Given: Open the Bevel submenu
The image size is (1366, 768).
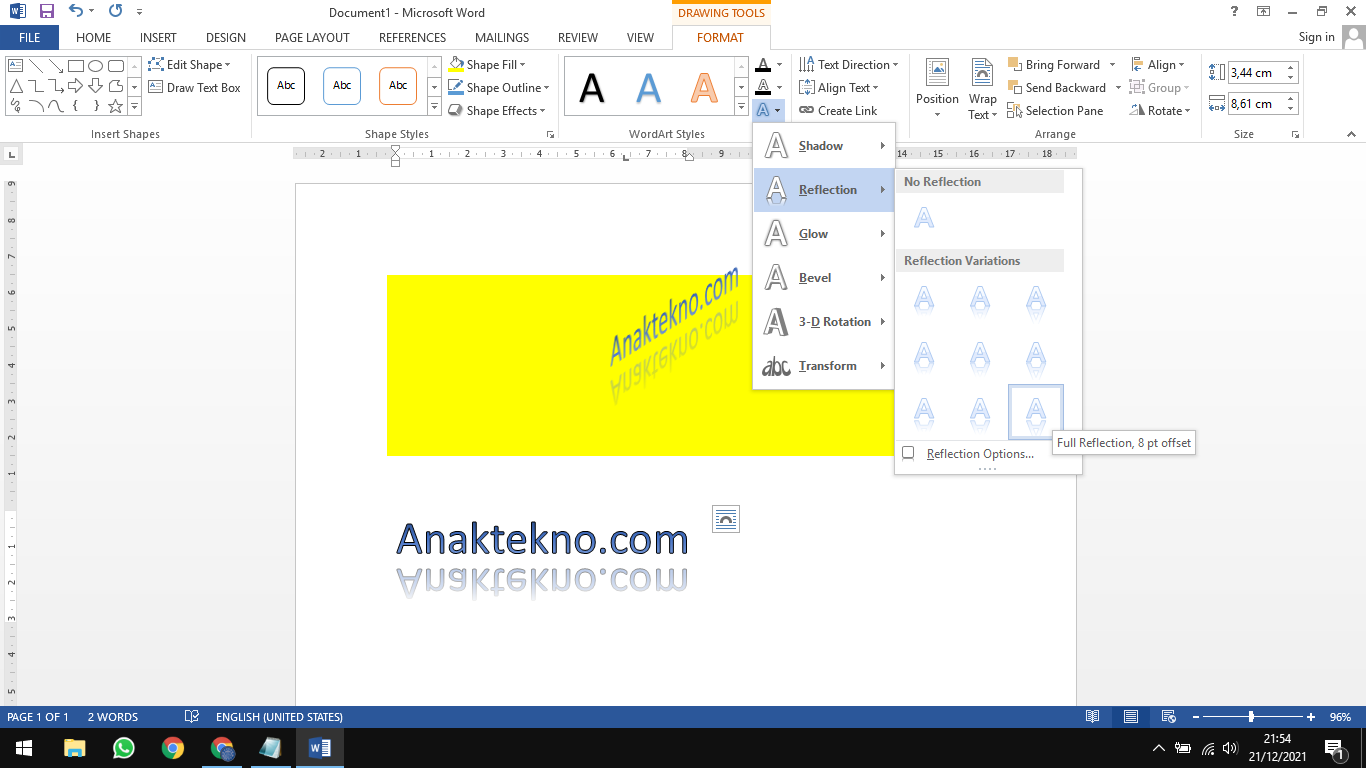Looking at the screenshot, I should (x=823, y=278).
